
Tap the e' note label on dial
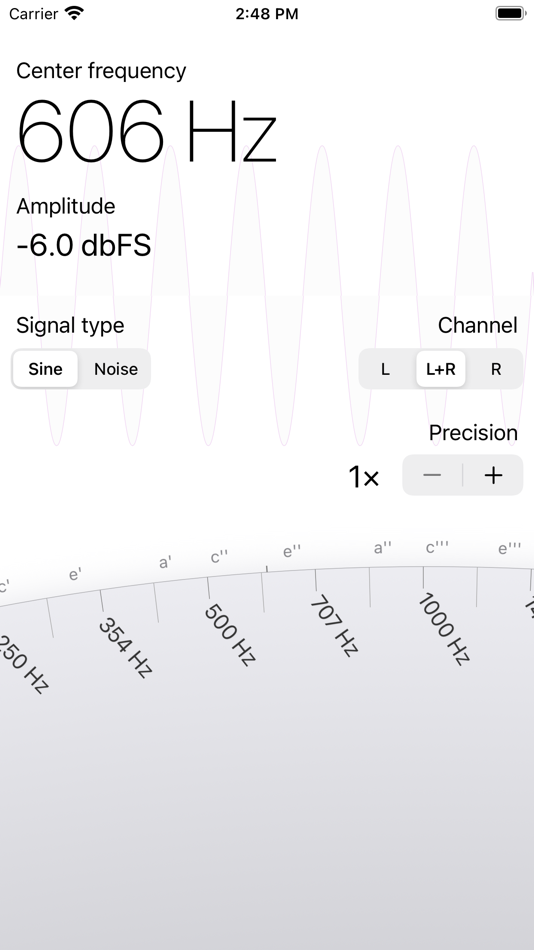75,574
